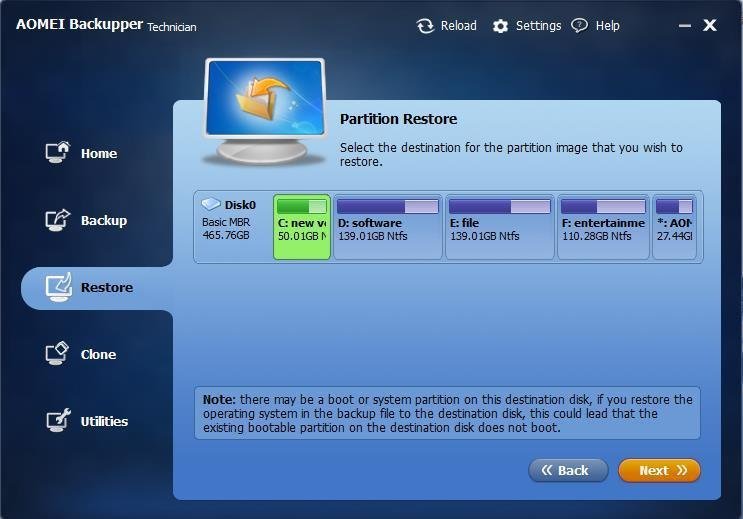This screenshot has height=519, width=743.
Task: Select the D: software partition
Action: coord(388,227)
